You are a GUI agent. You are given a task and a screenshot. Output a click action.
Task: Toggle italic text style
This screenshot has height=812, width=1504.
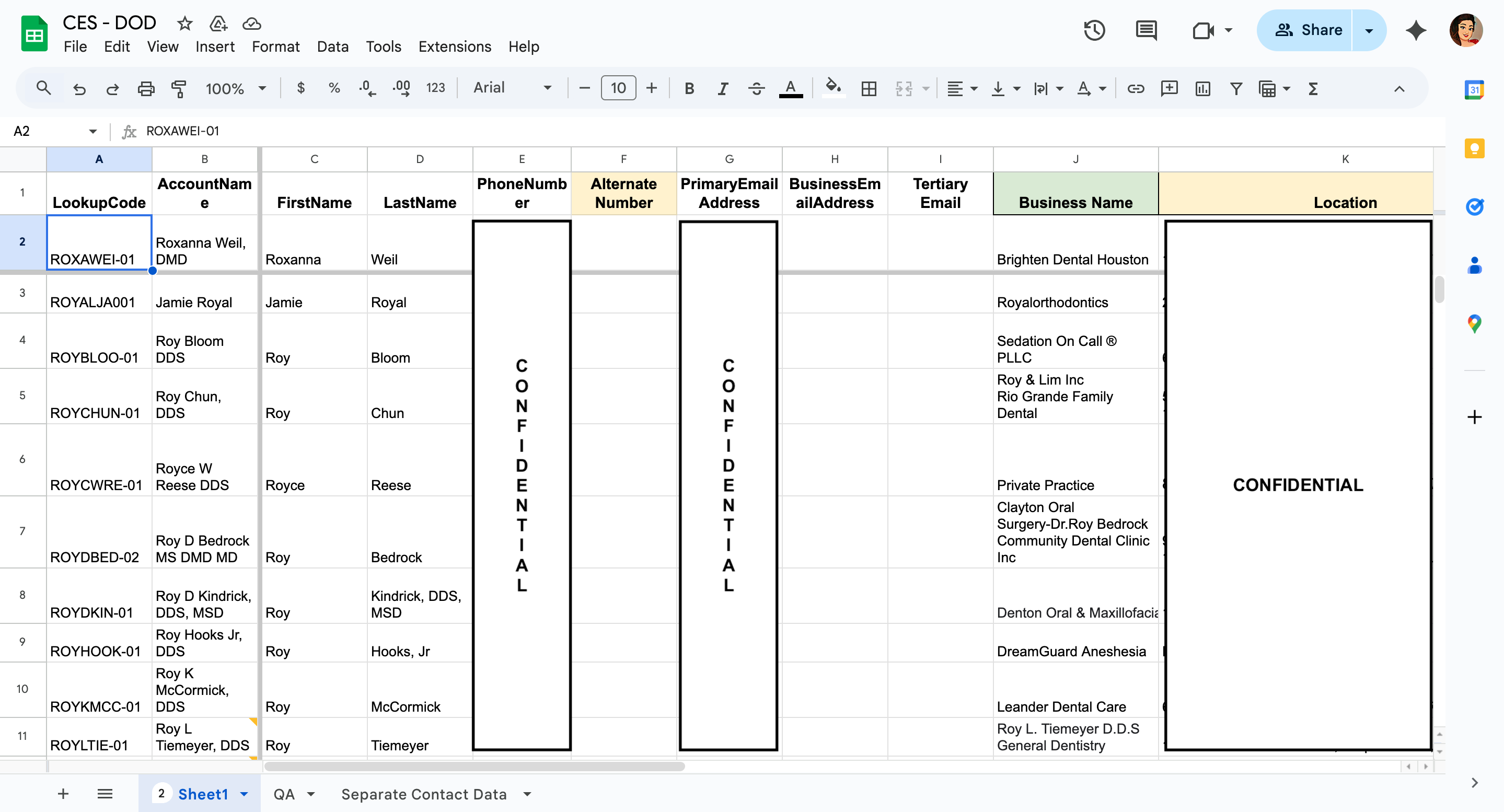click(x=723, y=89)
